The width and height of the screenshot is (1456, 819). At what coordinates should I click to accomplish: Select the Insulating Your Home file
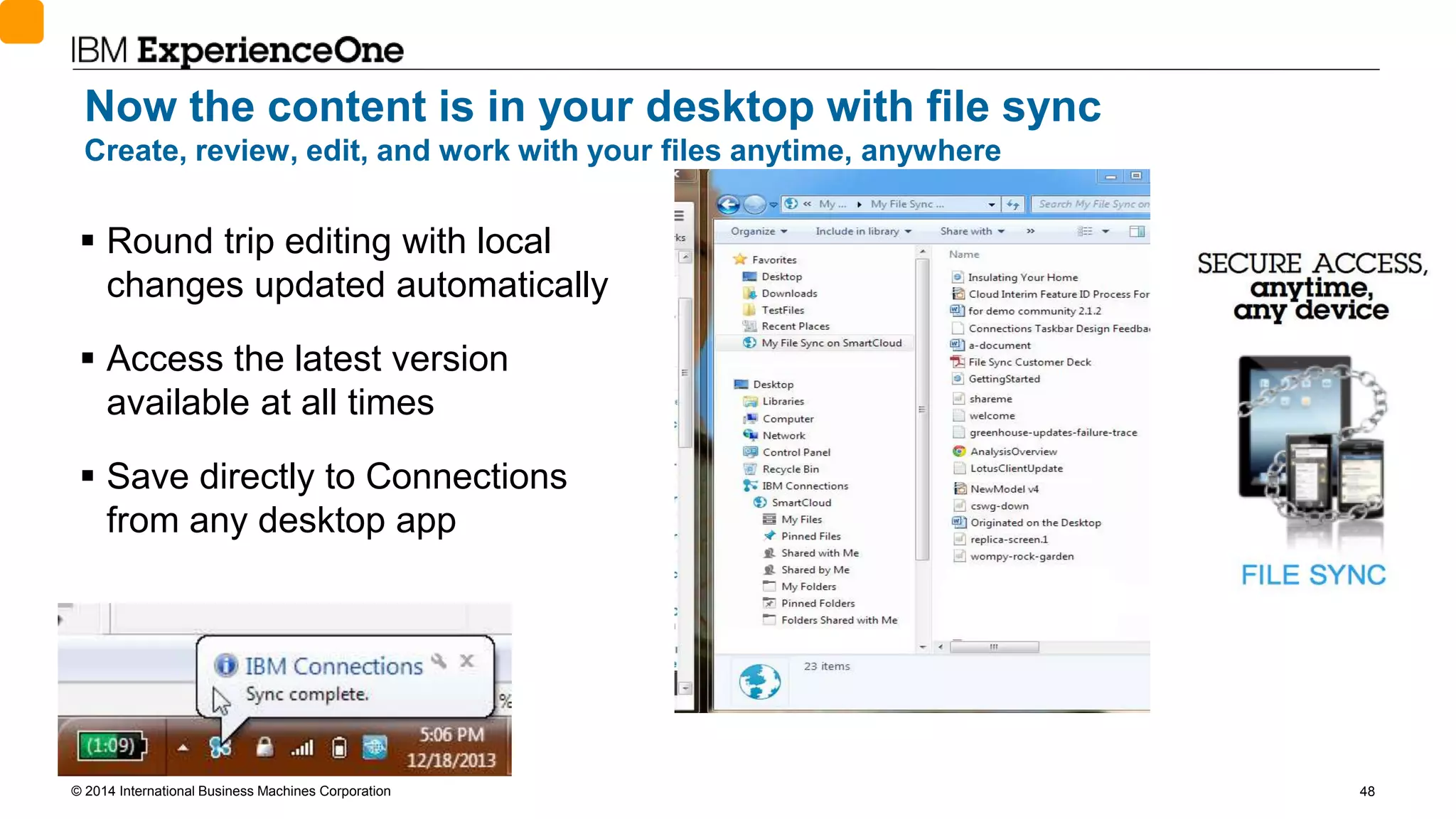coord(1015,277)
